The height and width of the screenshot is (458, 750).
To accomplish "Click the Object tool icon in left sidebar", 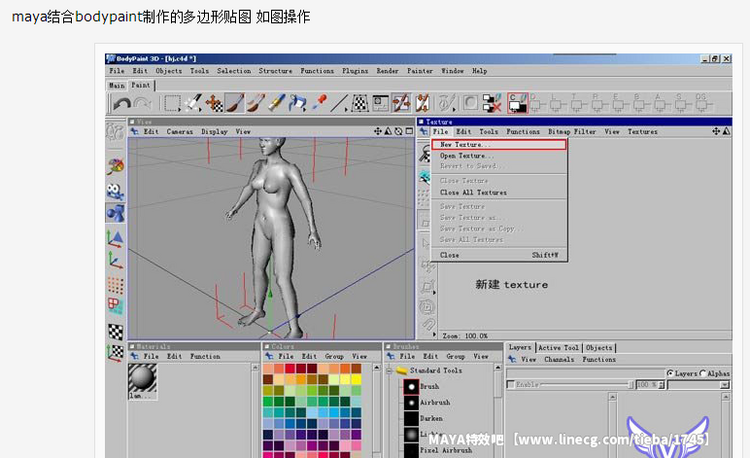I will [115, 213].
